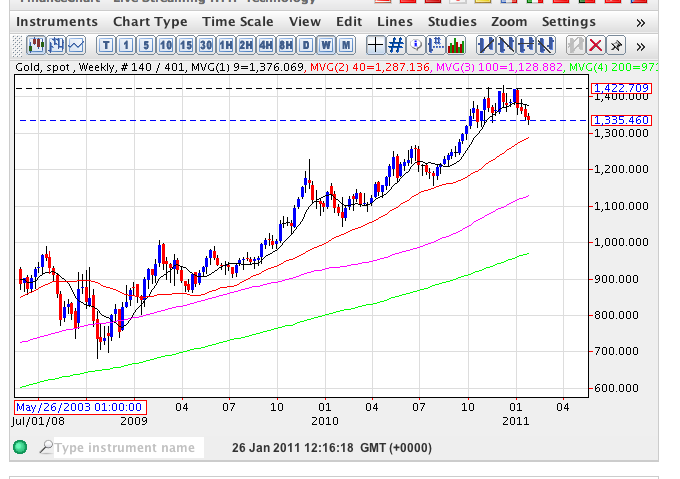Screen dimensions: 680x479
Task: Switch to monthly (M) time scale
Action: coord(346,45)
